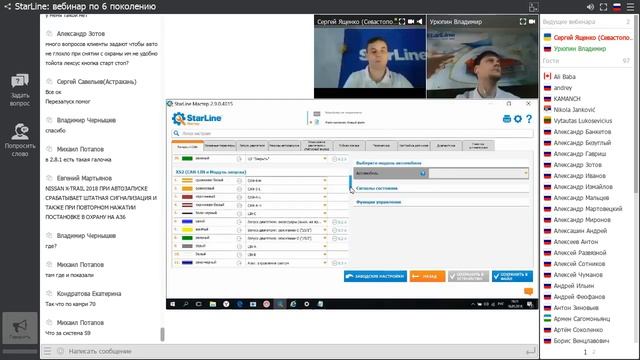The width and height of the screenshot is (640, 360).
Task: Click the orange Назад button
Action: pos(427,276)
